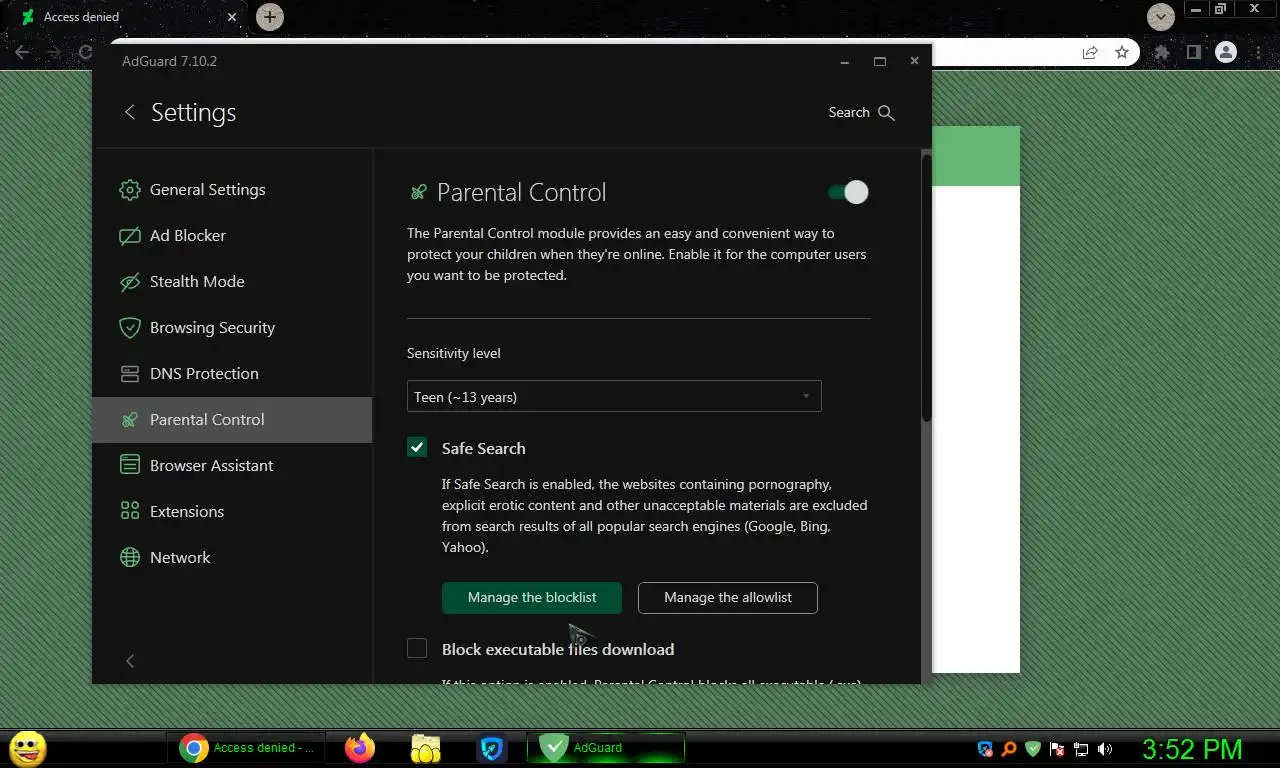Click Chrome's back navigation arrow
This screenshot has height=768, width=1280.
click(x=22, y=52)
